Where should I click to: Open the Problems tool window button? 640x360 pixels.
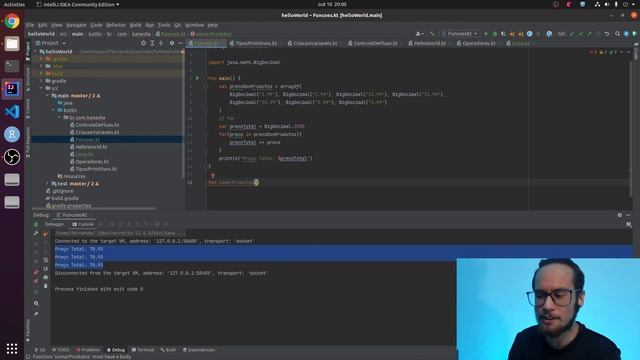click(88, 350)
